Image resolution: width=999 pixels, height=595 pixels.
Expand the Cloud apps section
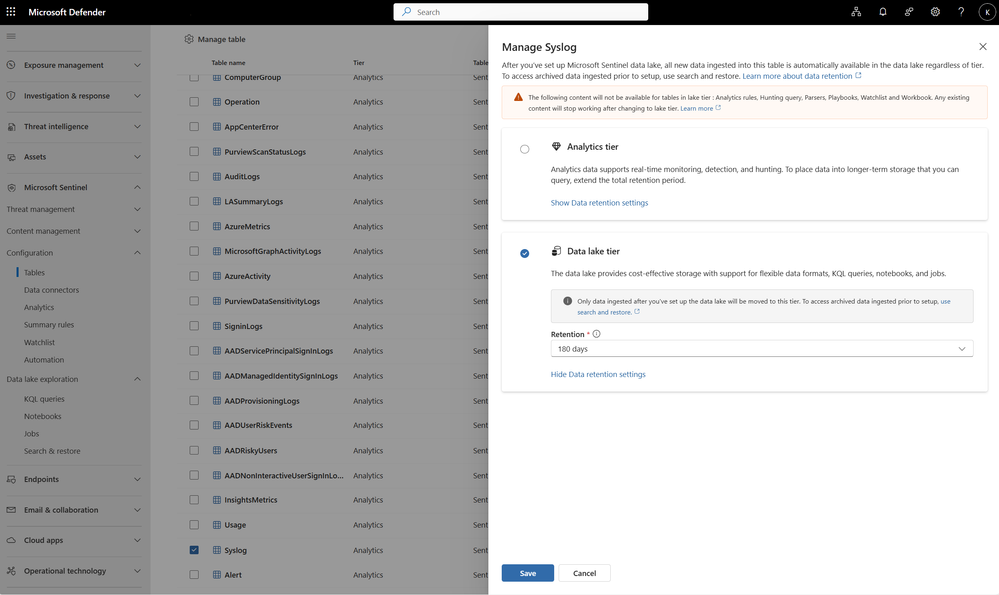(x=137, y=540)
